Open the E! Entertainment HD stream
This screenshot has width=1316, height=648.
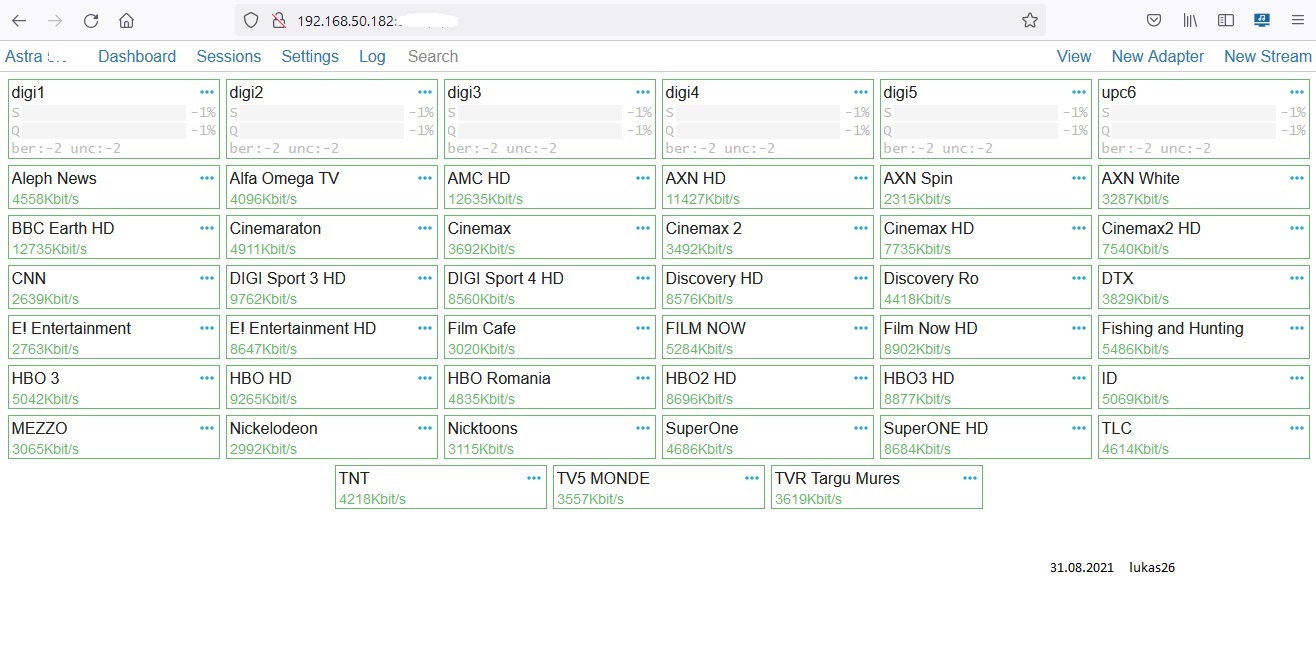332,337
